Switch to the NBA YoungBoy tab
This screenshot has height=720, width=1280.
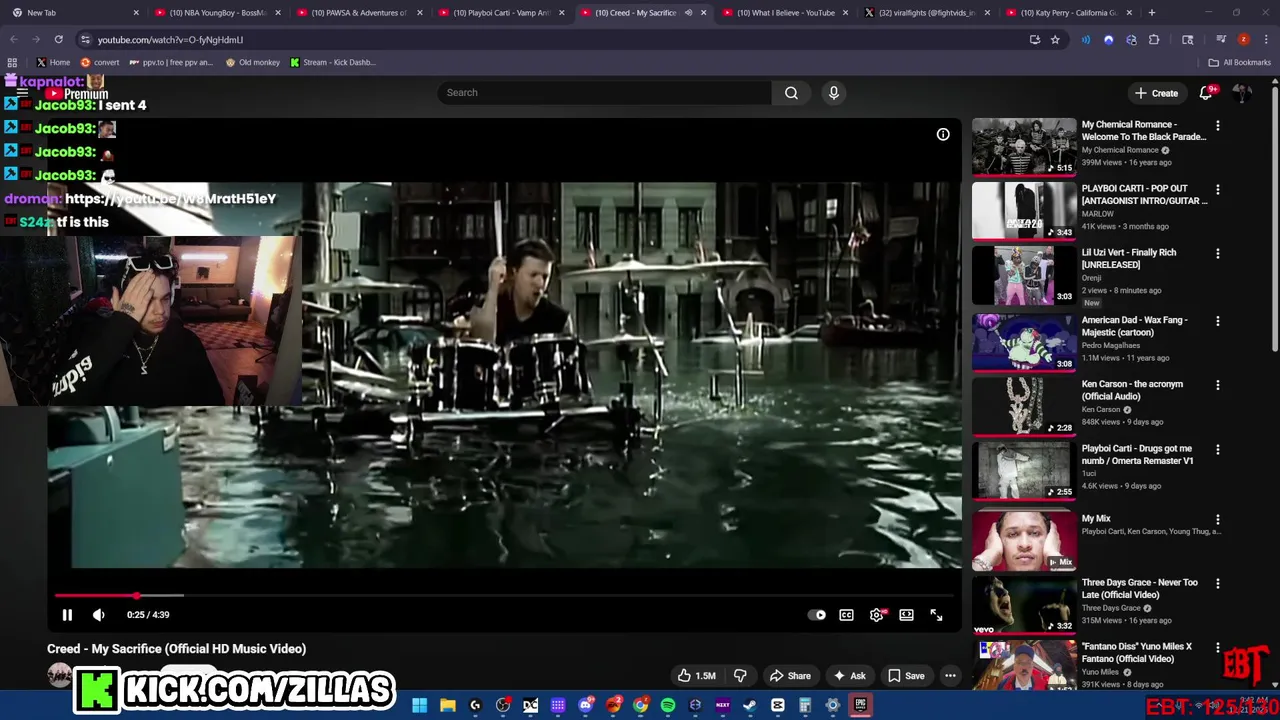[x=217, y=13]
